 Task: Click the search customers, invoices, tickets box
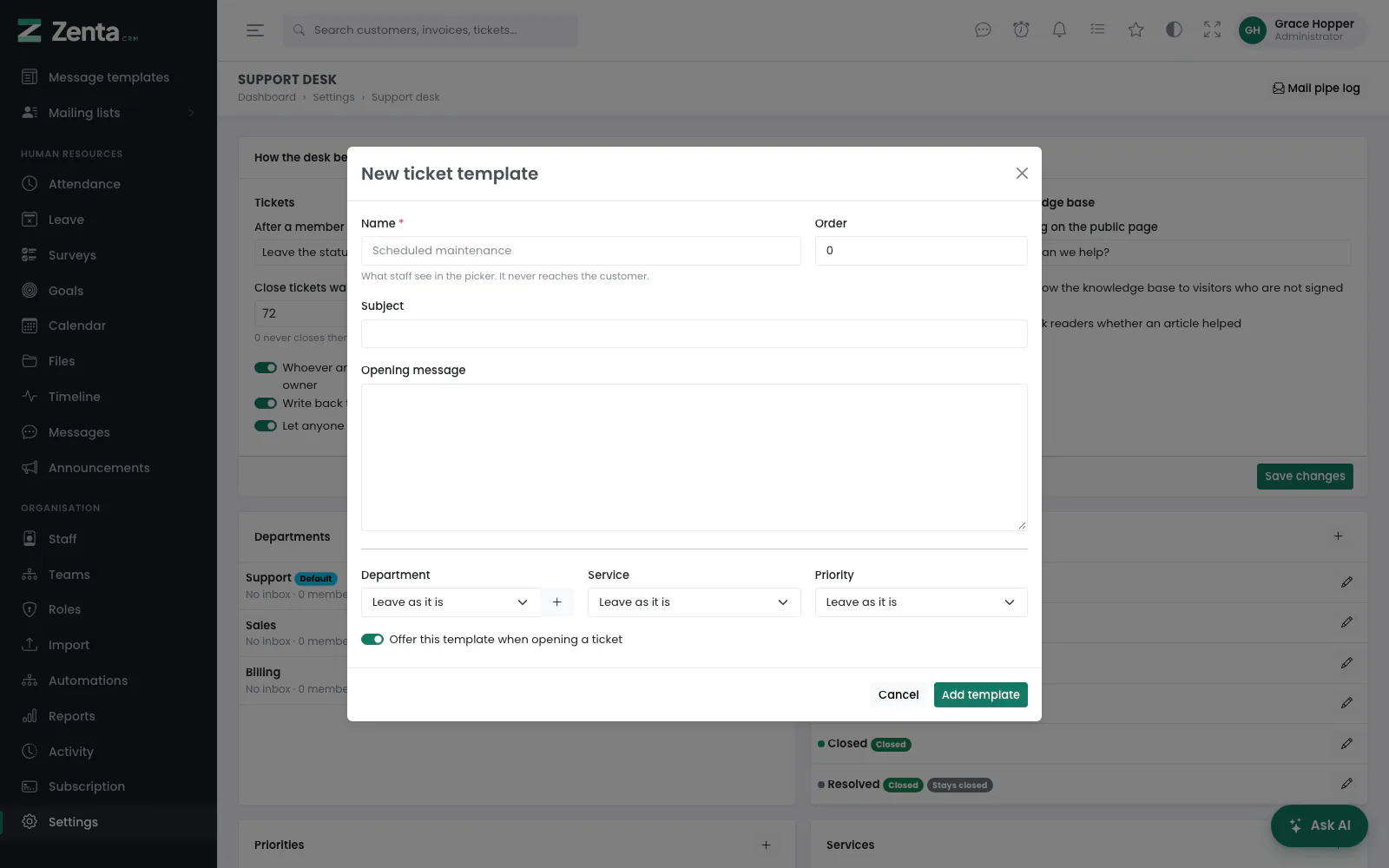(x=431, y=30)
